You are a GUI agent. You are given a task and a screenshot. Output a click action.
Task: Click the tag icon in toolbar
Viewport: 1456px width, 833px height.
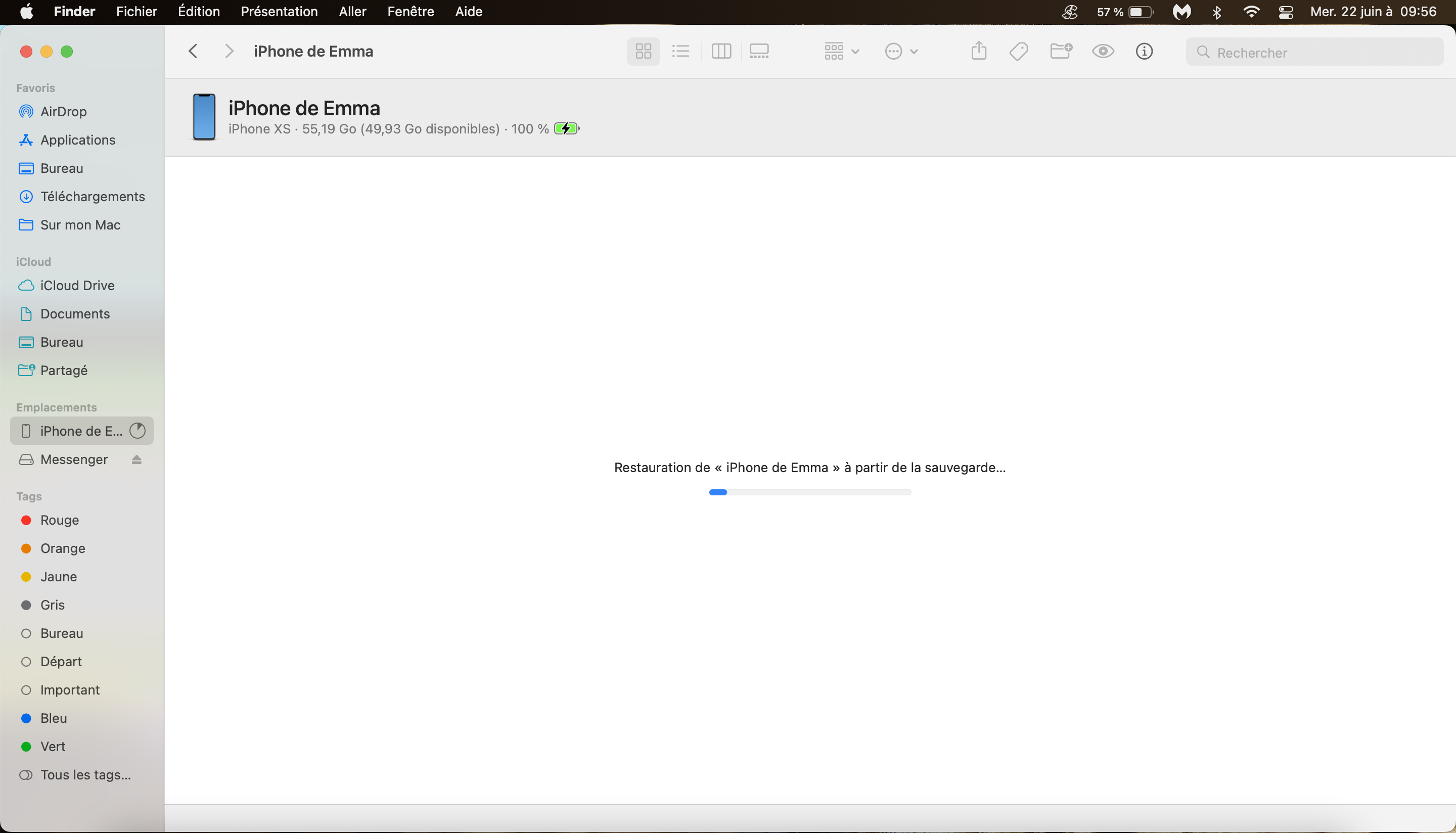(x=1019, y=52)
